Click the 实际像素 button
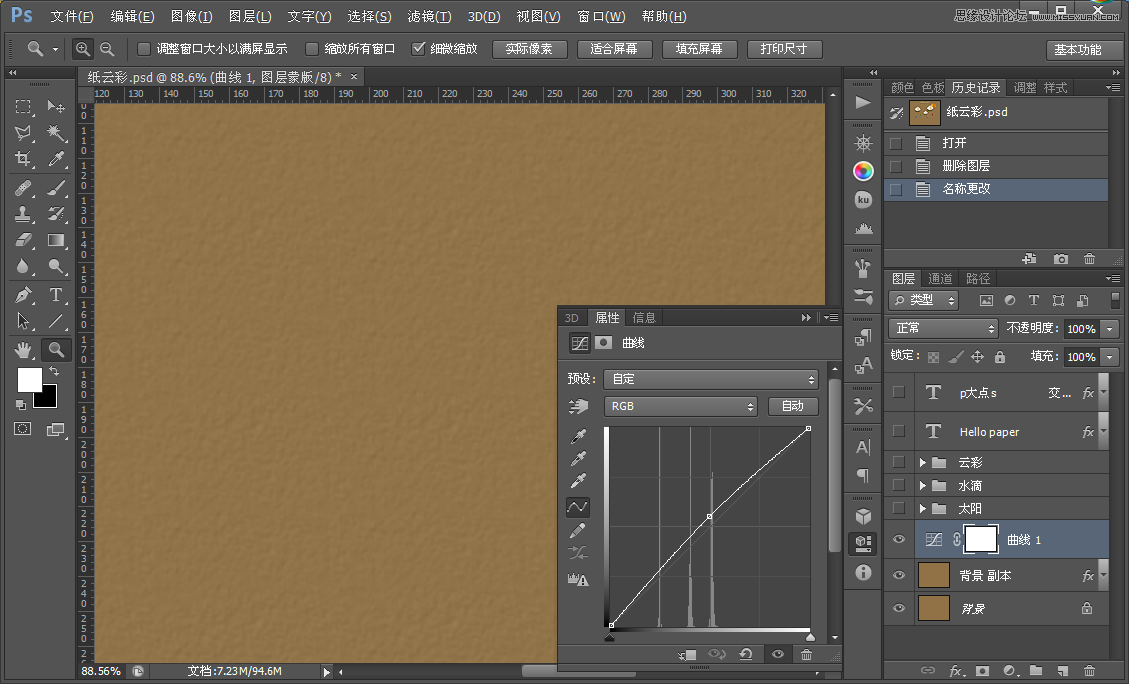1129x684 pixels. coord(529,49)
